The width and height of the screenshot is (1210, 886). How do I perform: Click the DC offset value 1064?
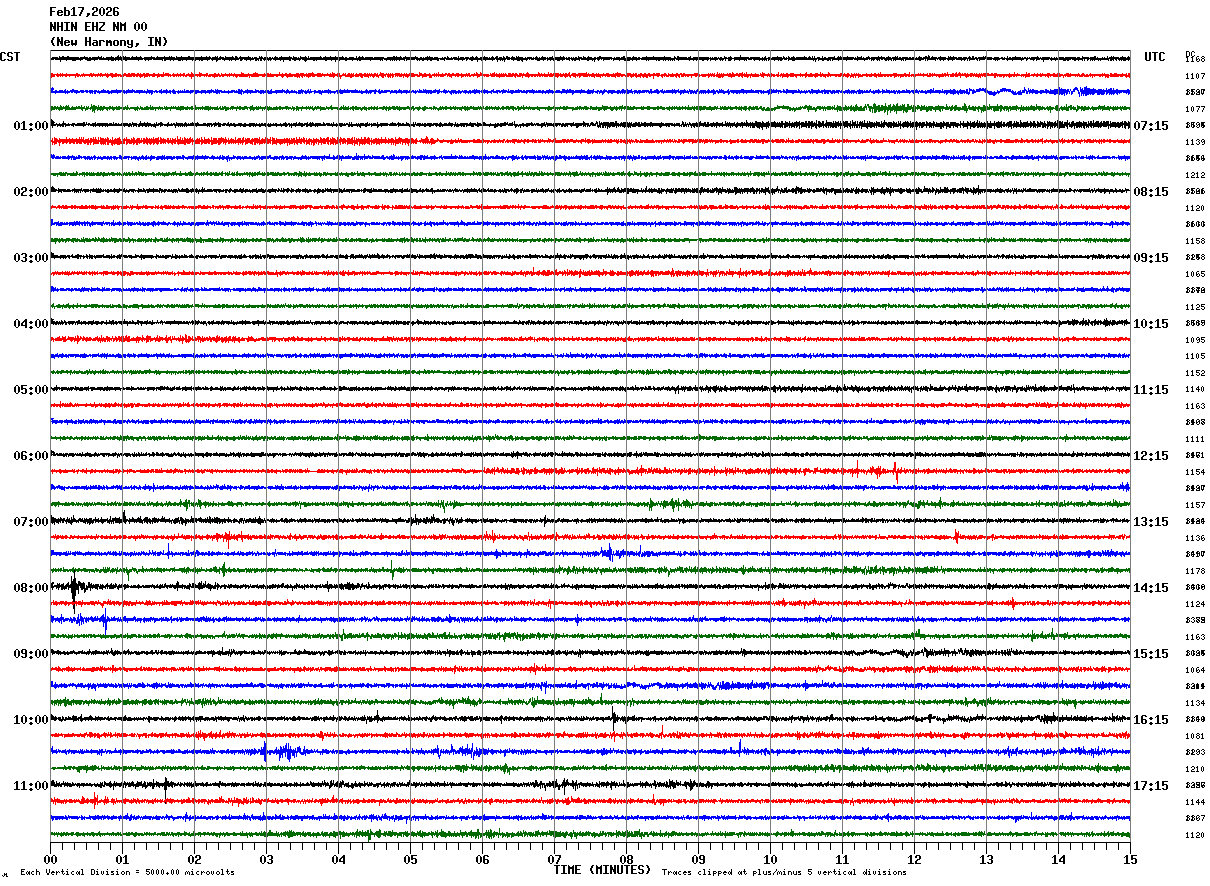coord(1195,670)
